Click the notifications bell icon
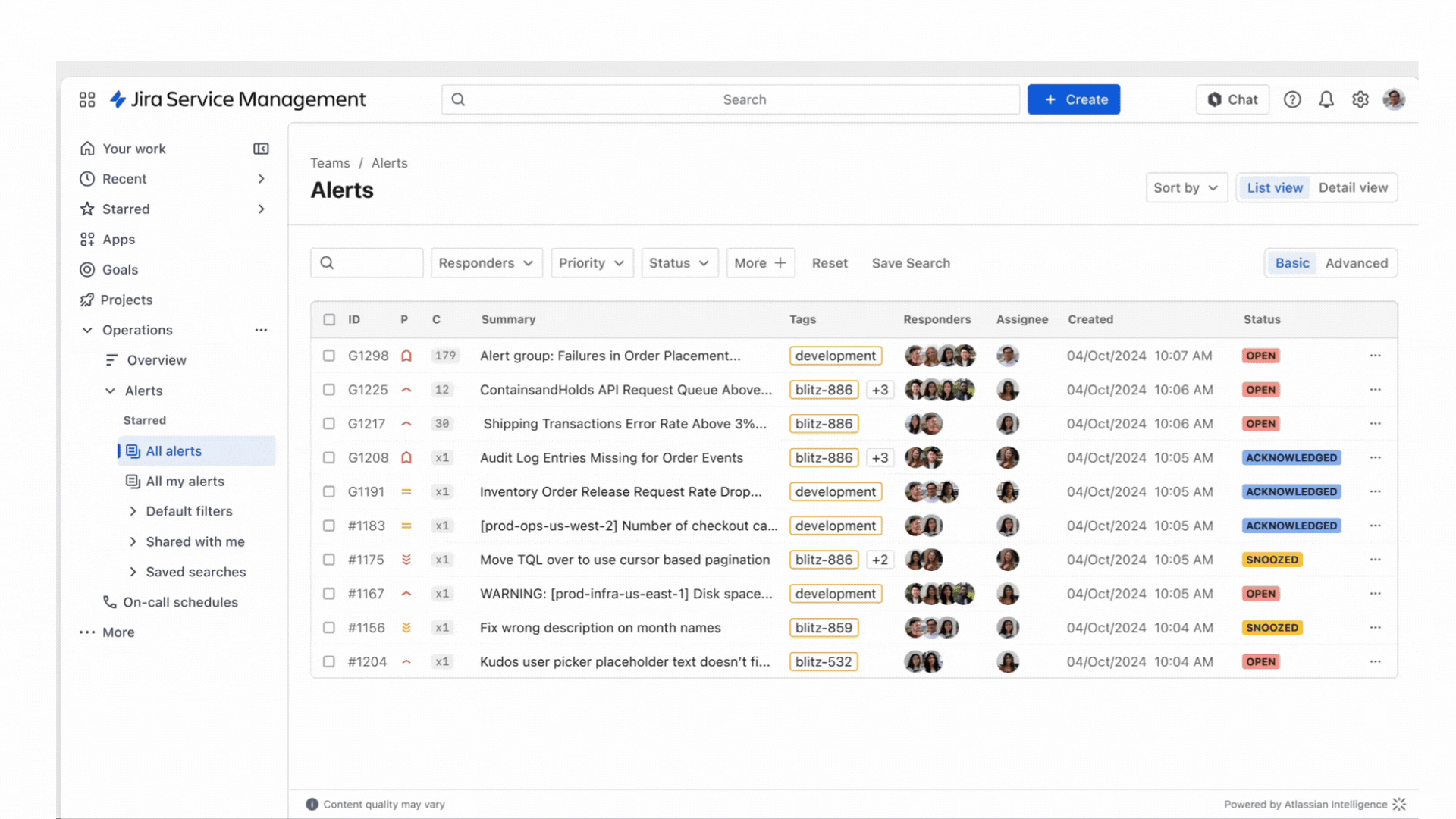Screen dimensions: 1456x819 coord(1326,99)
